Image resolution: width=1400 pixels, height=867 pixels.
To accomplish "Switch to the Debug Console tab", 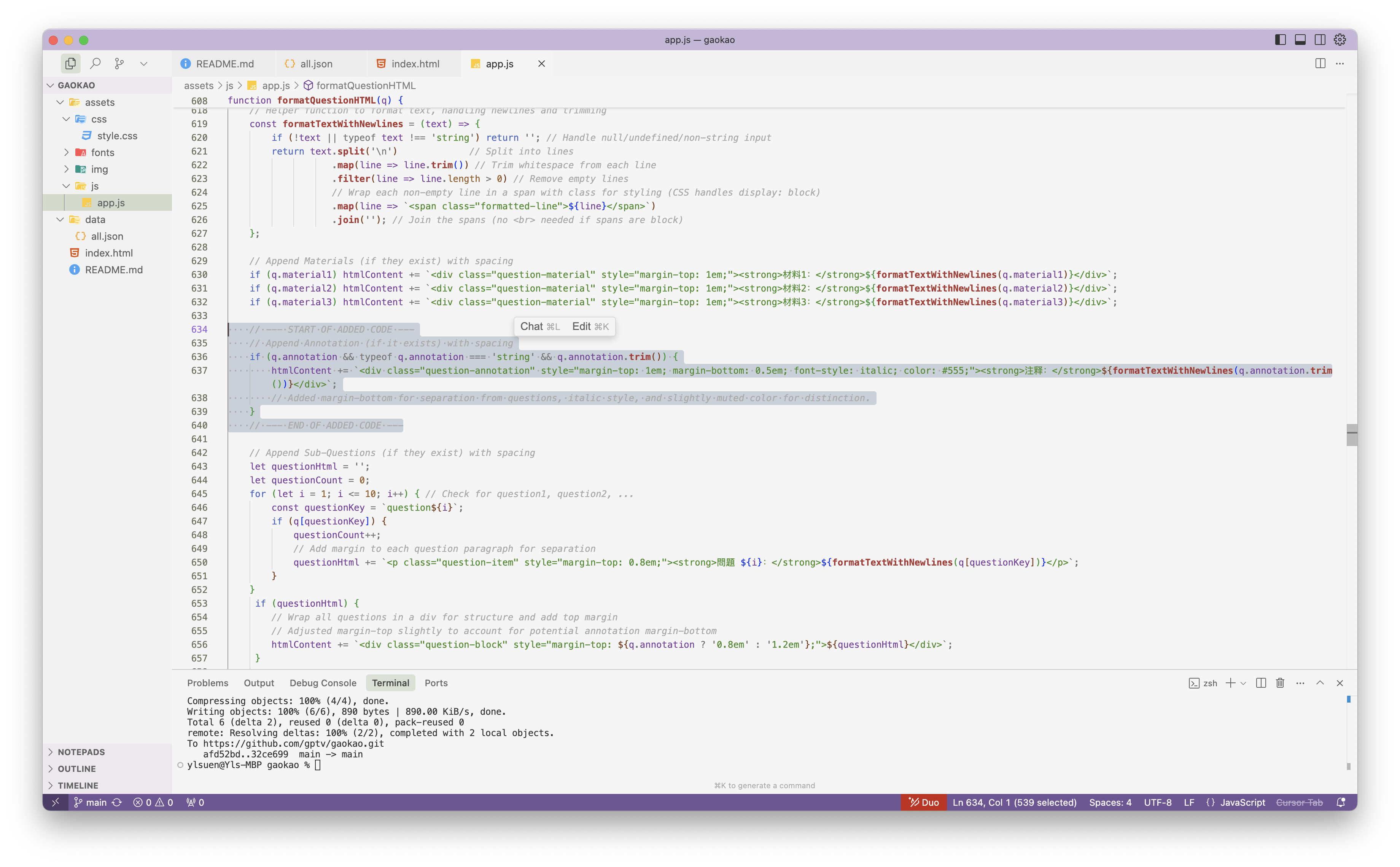I will [x=323, y=683].
